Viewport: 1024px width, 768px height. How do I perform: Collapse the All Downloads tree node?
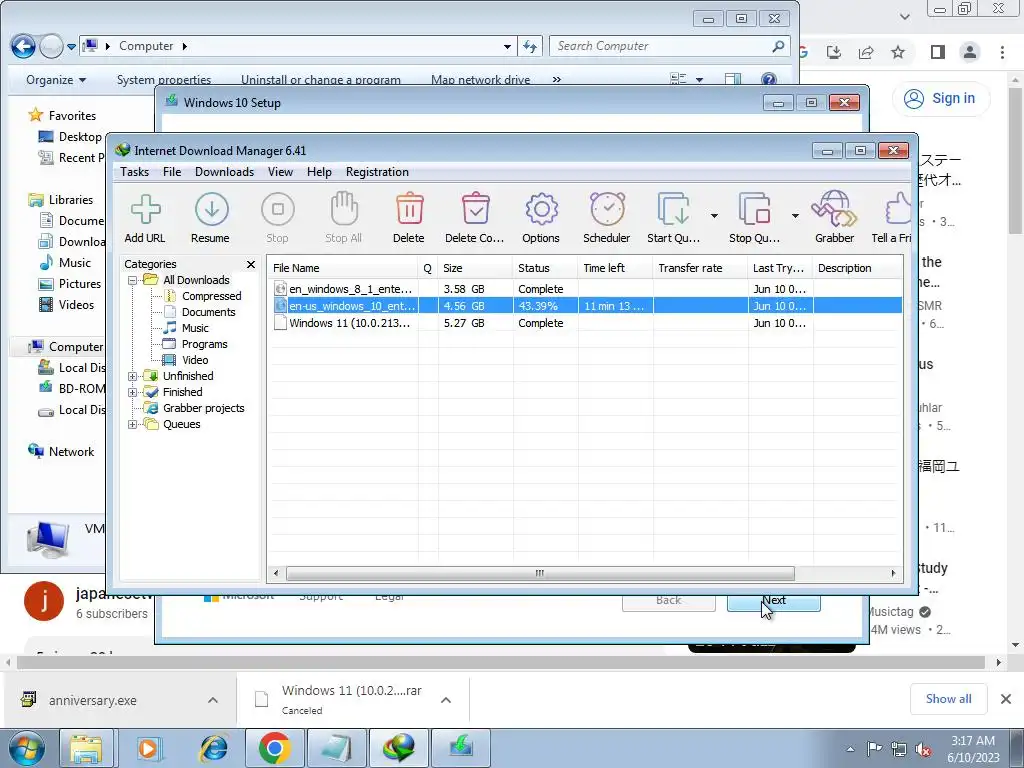coord(133,280)
